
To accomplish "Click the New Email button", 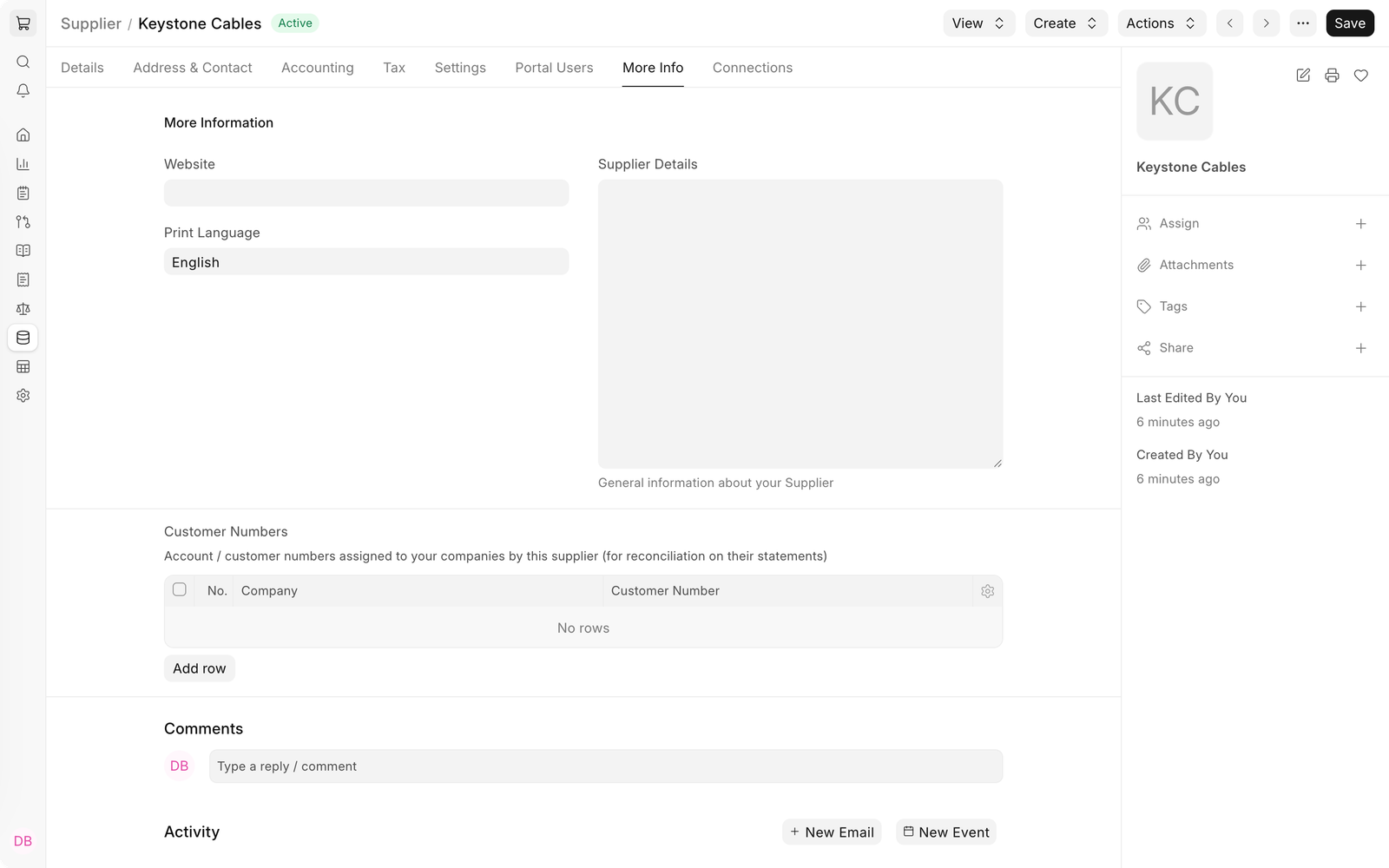I will tap(832, 832).
